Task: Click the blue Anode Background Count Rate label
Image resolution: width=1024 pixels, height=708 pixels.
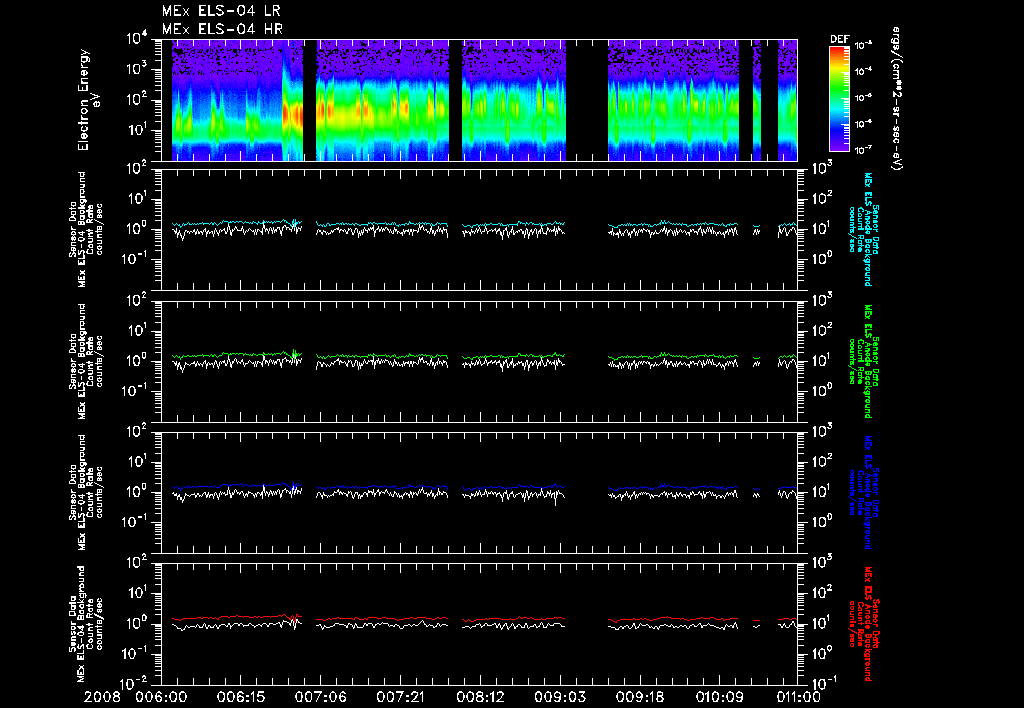Action: 863,492
